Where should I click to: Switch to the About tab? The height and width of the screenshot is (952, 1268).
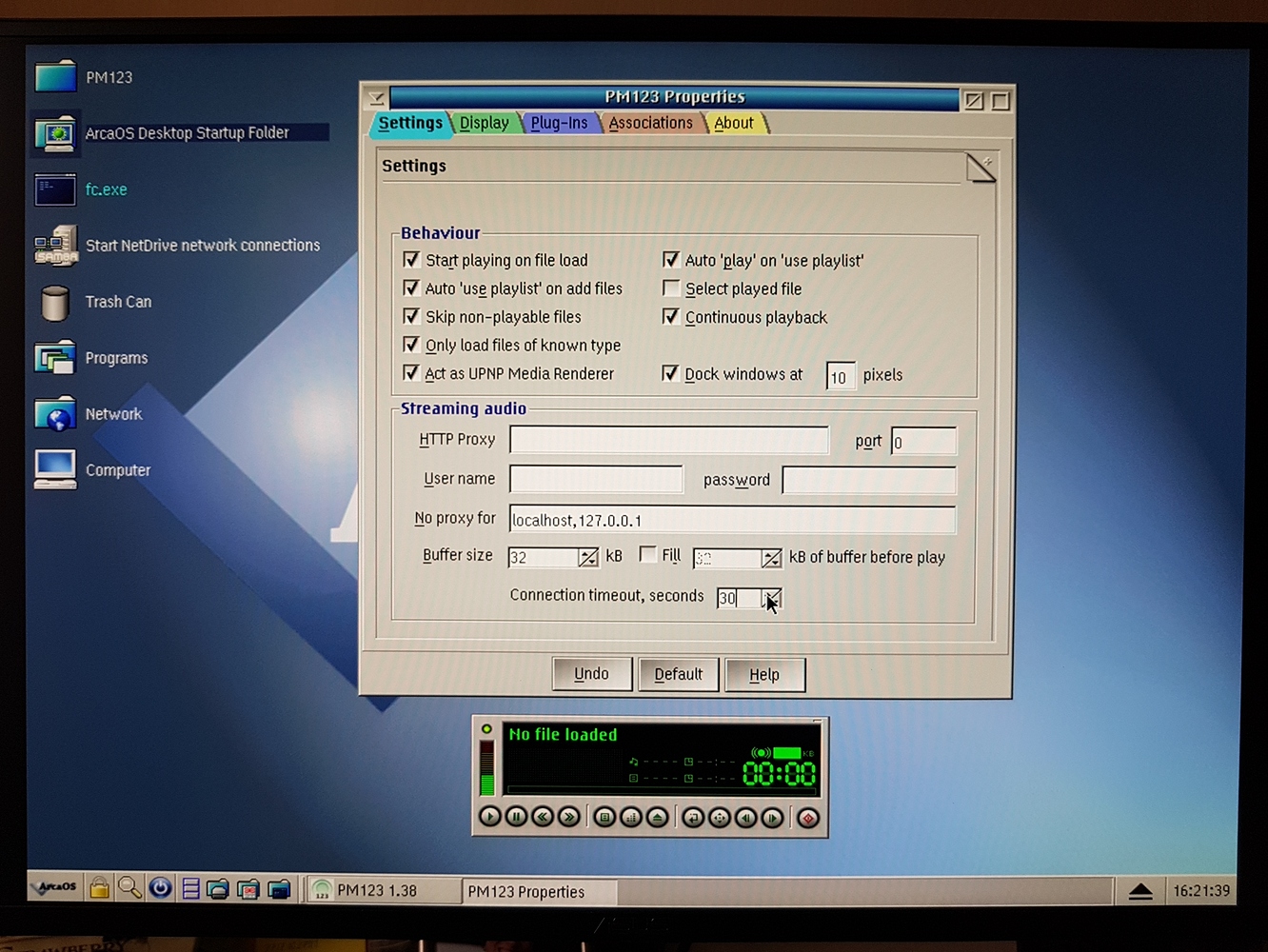click(734, 123)
